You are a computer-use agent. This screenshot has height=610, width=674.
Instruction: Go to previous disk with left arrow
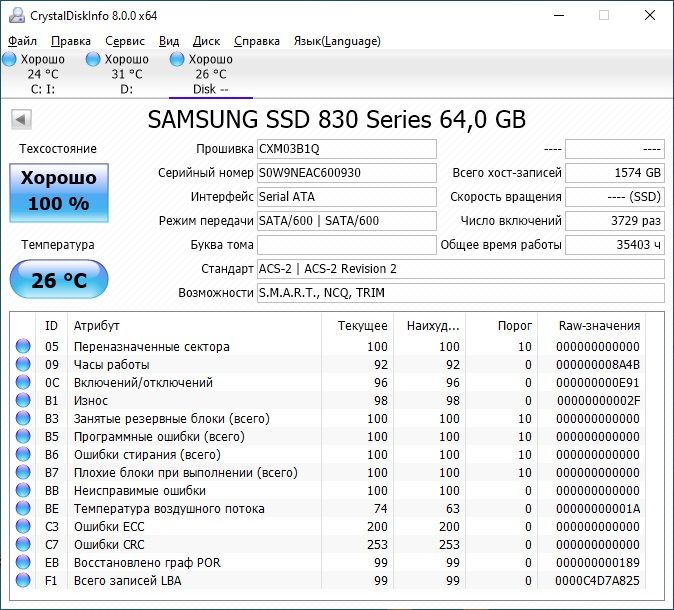21,120
